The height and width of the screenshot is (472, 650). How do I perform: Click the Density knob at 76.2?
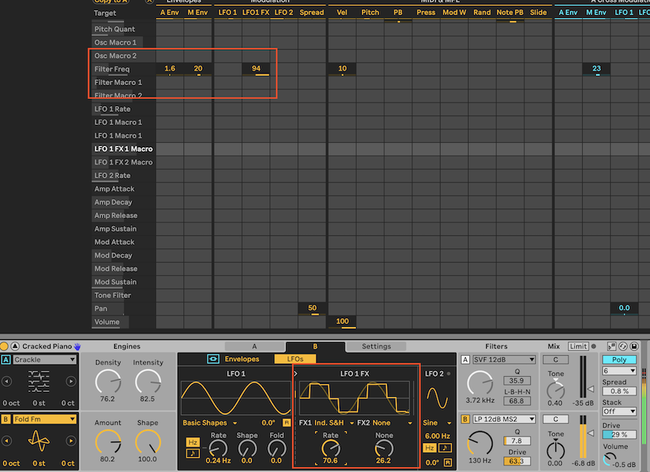coord(108,382)
